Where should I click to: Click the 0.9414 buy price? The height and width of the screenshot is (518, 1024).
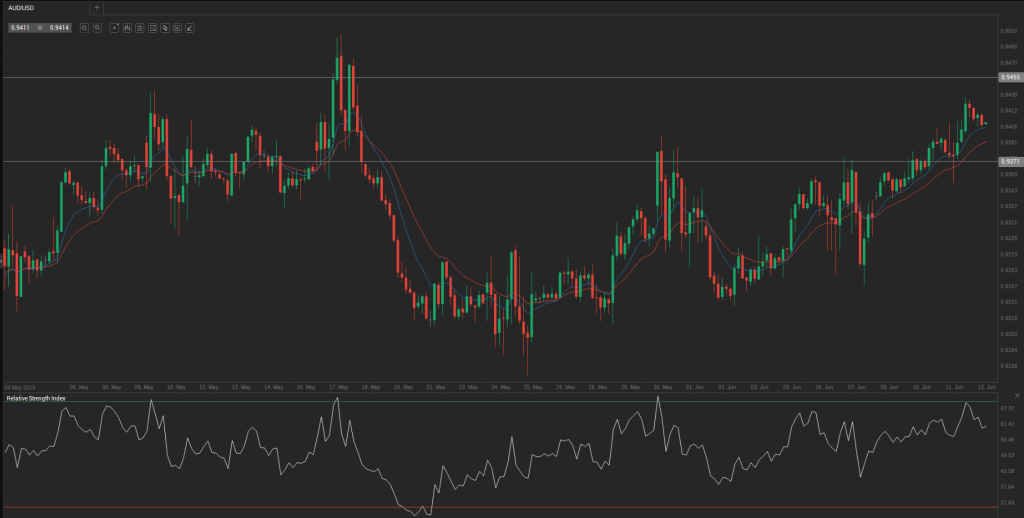pos(59,28)
